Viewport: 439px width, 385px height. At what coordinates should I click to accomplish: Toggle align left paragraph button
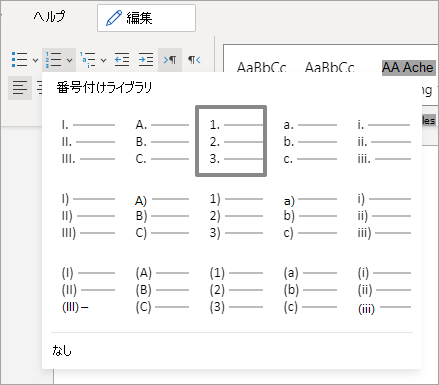pyautogui.click(x=20, y=88)
